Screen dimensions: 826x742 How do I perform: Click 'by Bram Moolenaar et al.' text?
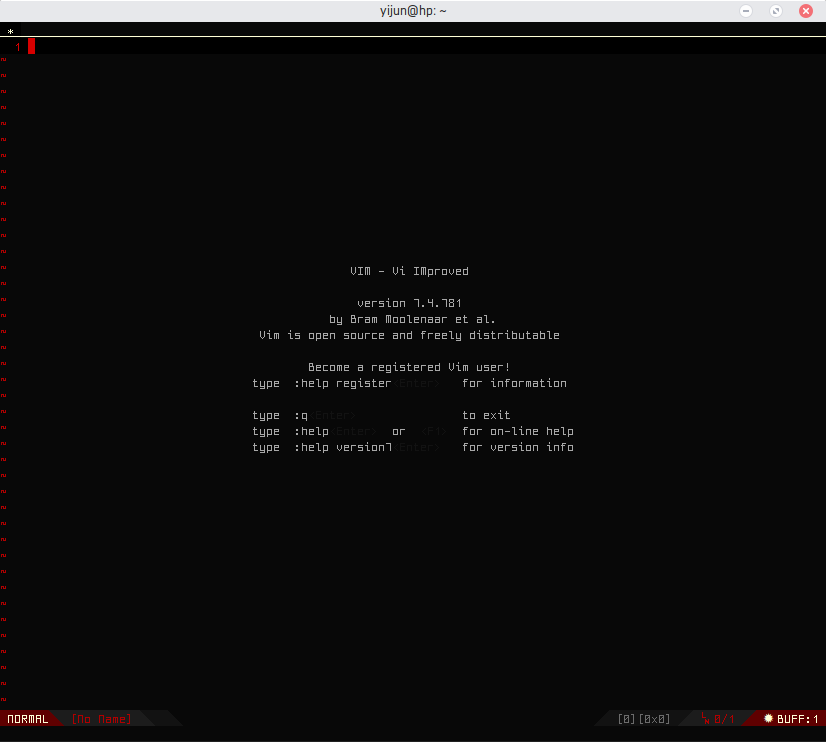click(412, 319)
